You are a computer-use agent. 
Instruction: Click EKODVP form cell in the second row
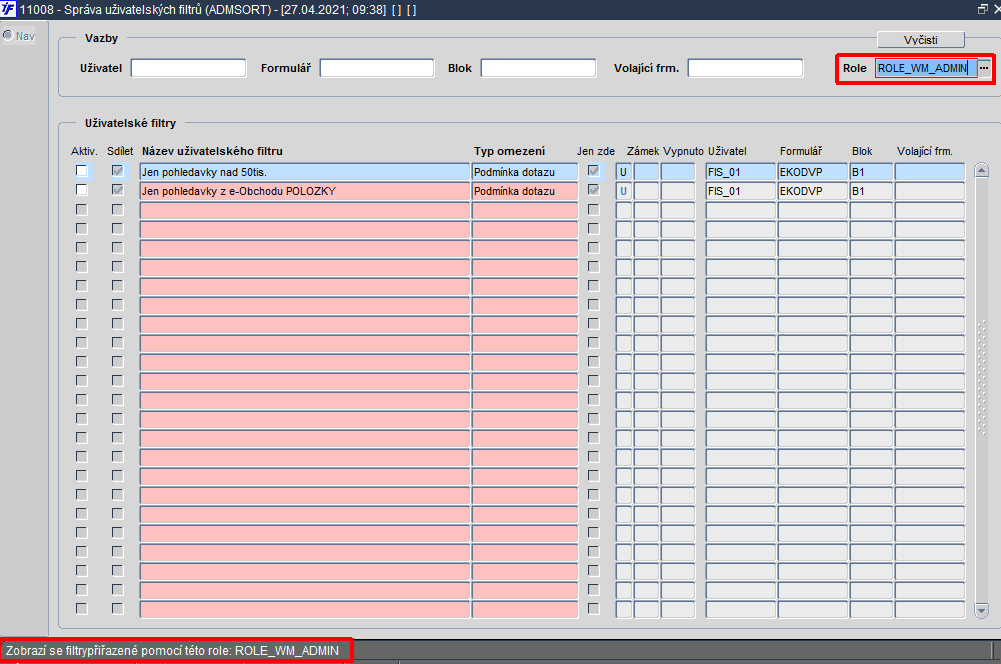(813, 191)
